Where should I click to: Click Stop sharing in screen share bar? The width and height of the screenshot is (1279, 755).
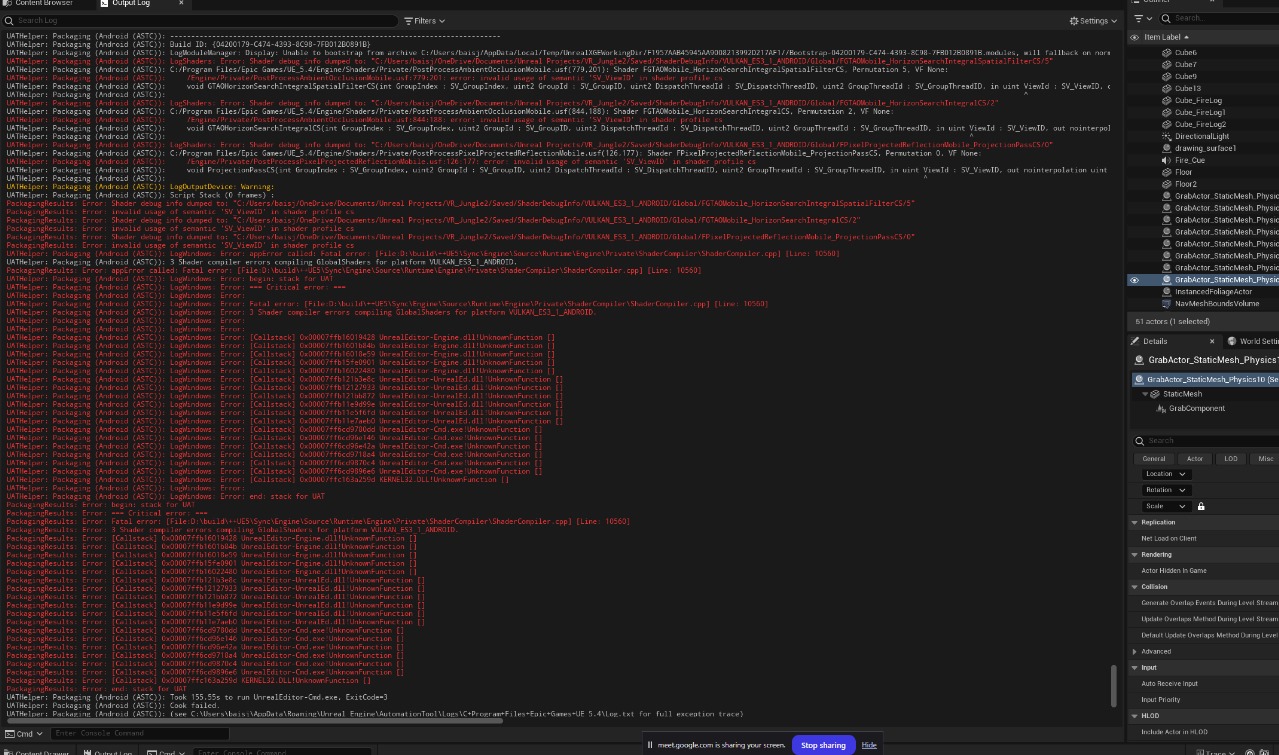click(823, 745)
